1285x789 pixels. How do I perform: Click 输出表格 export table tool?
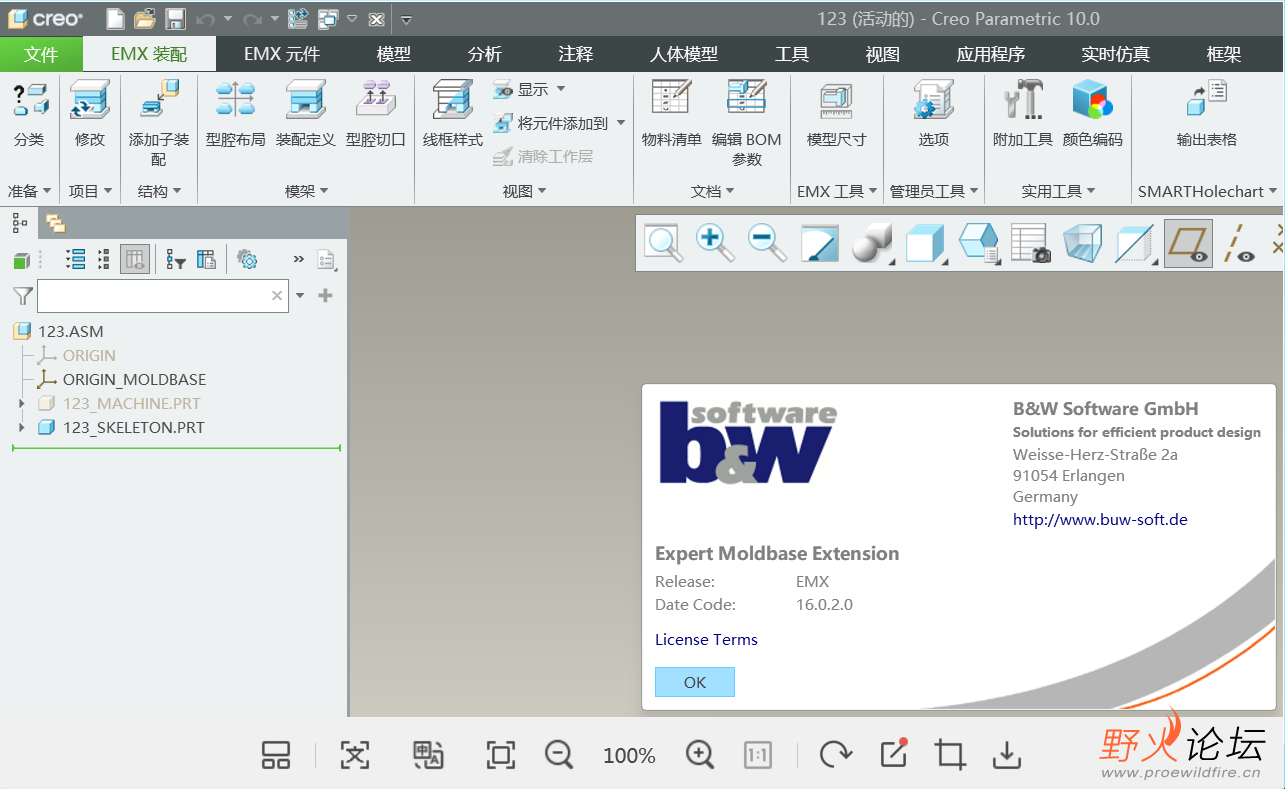click(1207, 114)
